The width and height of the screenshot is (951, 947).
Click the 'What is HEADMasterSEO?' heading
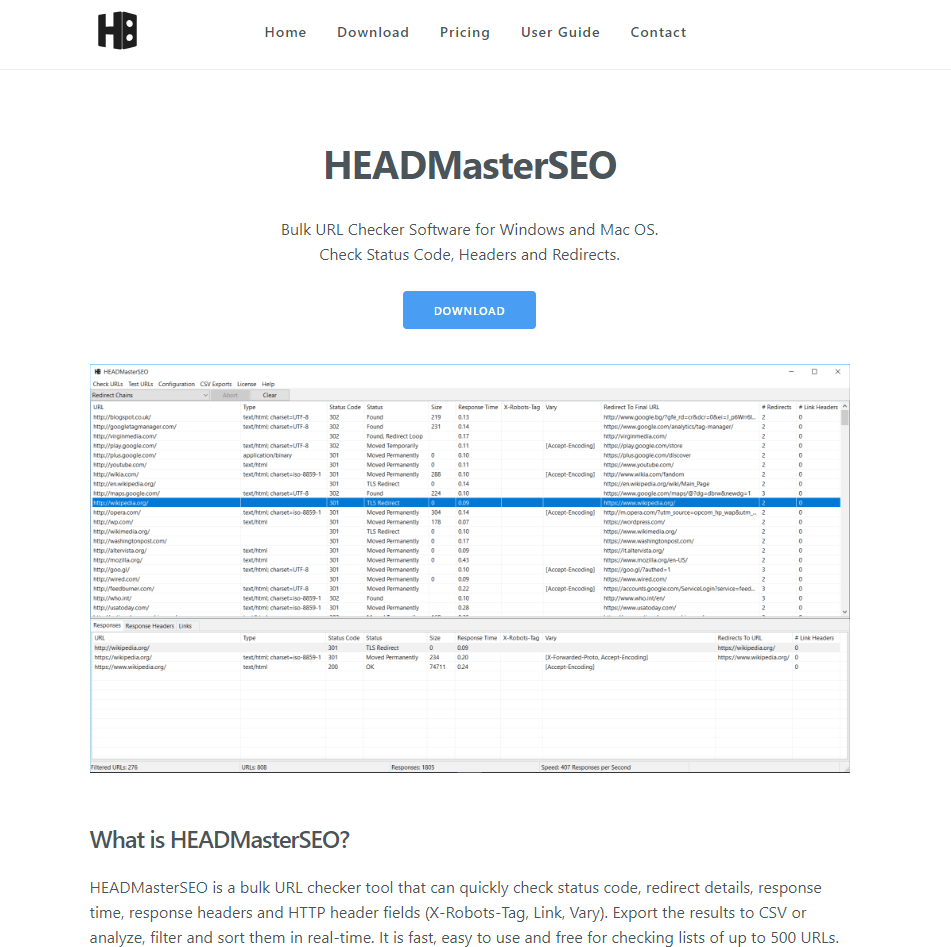point(220,840)
